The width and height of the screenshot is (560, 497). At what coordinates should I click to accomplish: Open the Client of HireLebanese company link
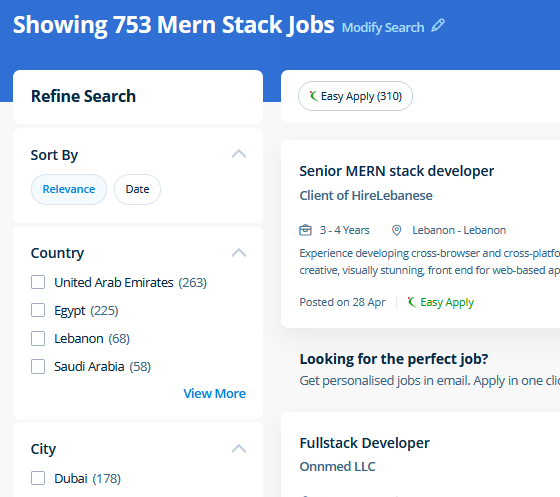[x=366, y=196]
